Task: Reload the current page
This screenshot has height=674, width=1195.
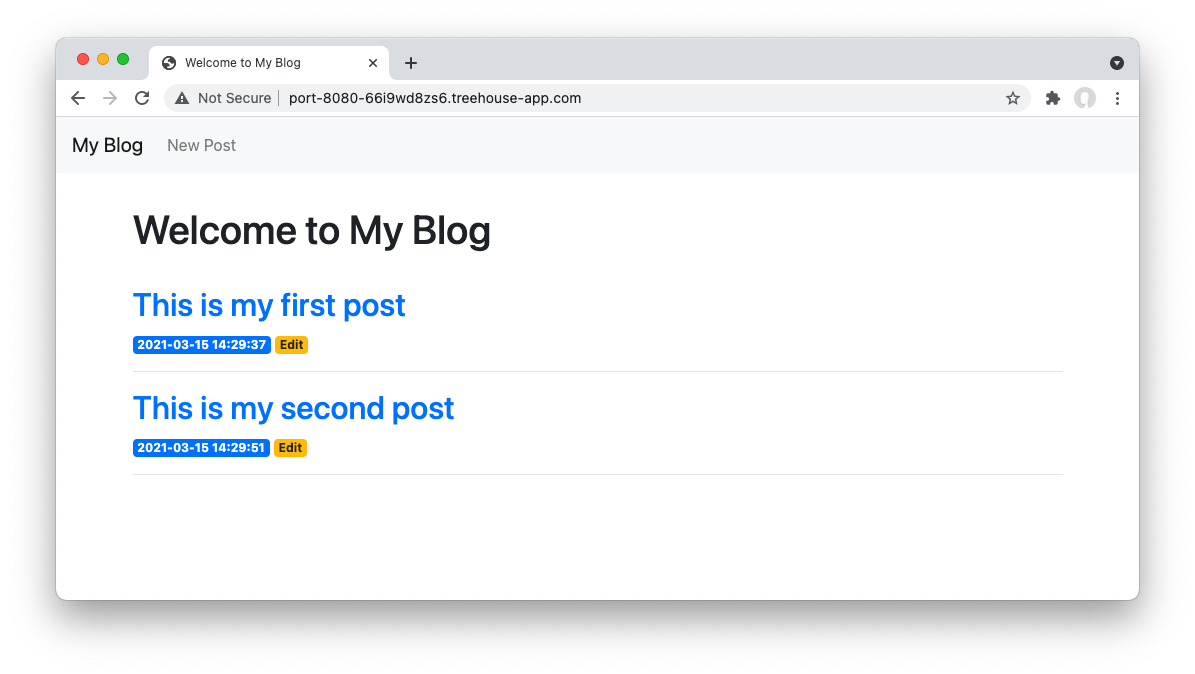Action: [x=142, y=98]
